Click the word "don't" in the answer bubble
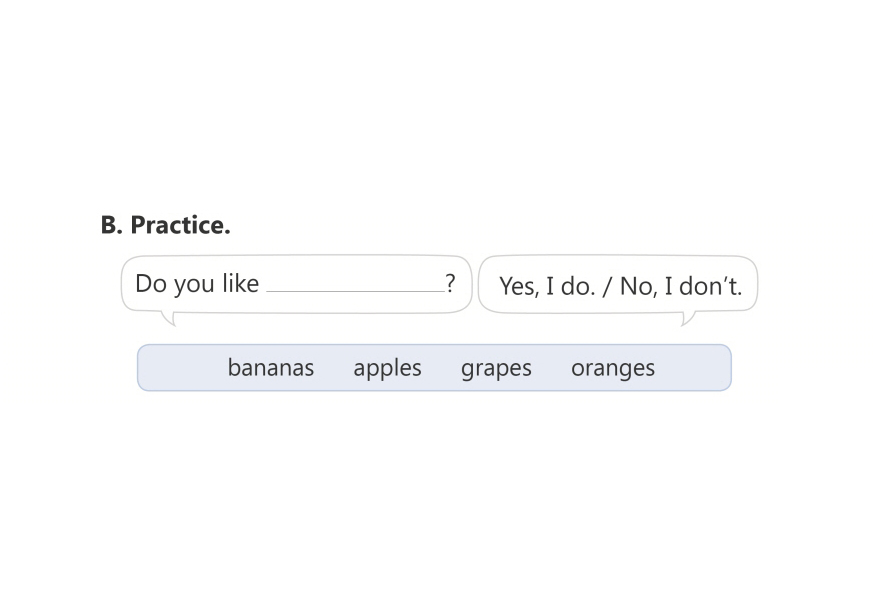The width and height of the screenshot is (873, 612). [x=711, y=287]
